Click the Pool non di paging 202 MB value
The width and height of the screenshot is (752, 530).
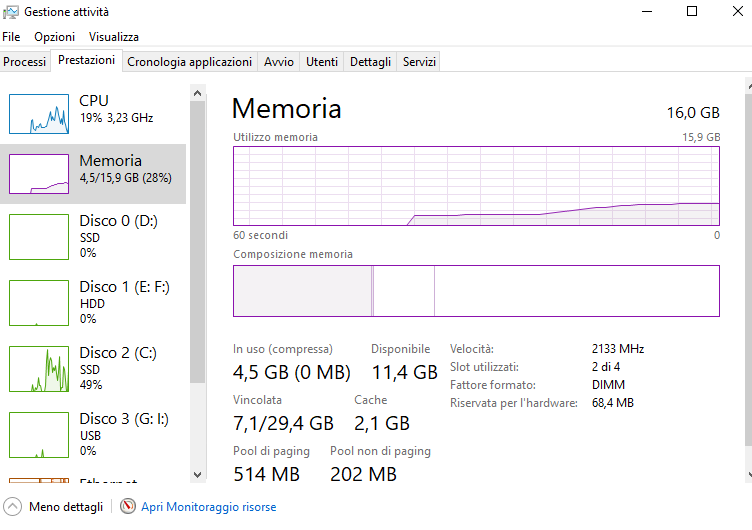tap(364, 474)
